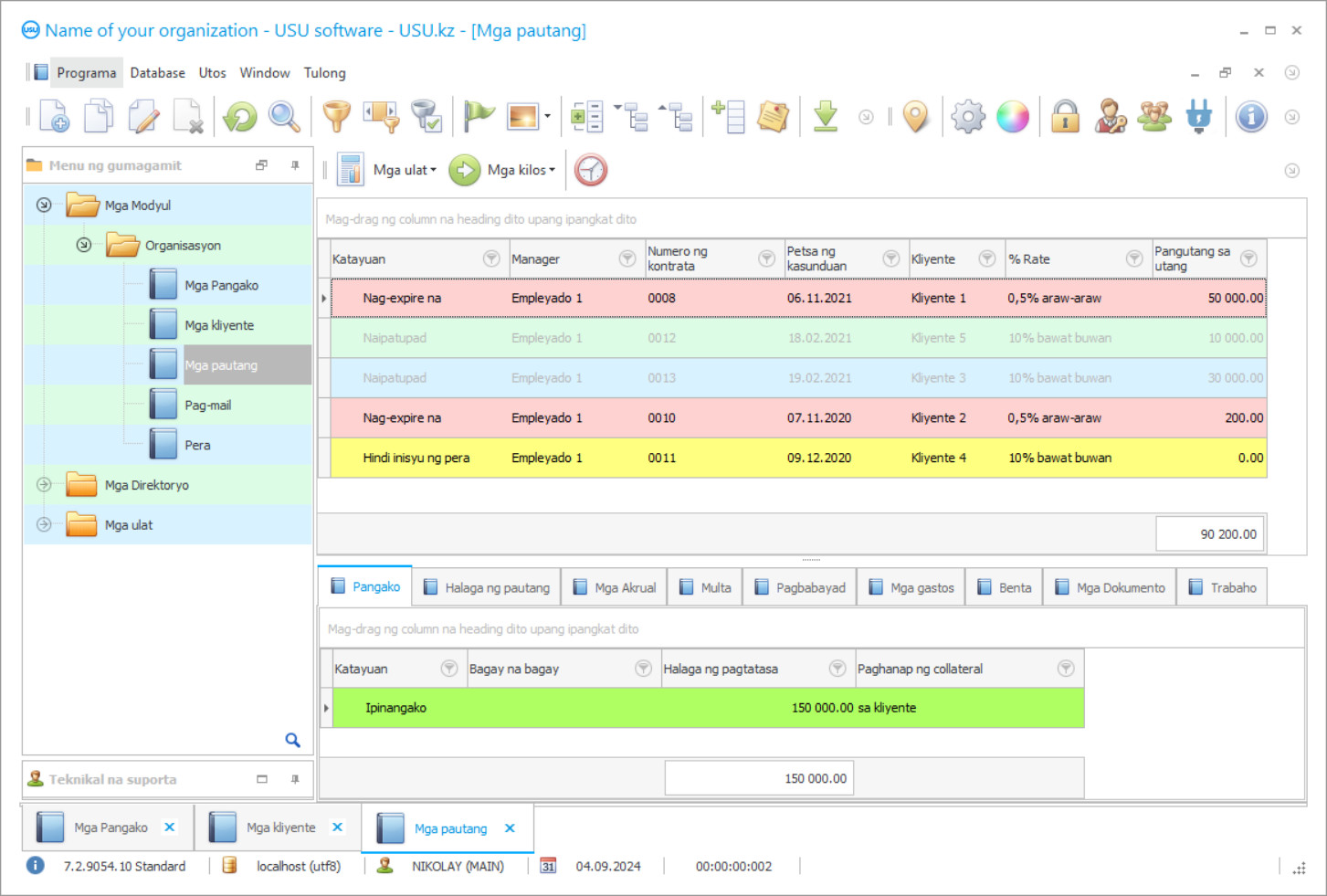Pin the Menu ng gumagamit panel
The height and width of the screenshot is (896, 1327).
[x=295, y=165]
